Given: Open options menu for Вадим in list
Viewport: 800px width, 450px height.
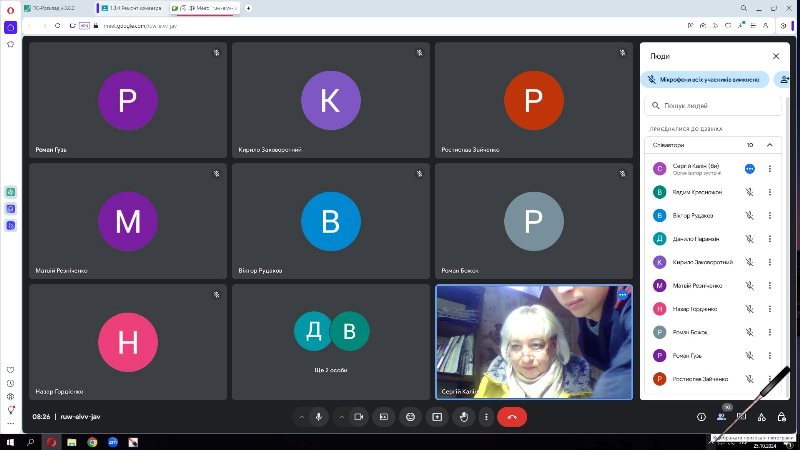Looking at the screenshot, I should tap(769, 192).
